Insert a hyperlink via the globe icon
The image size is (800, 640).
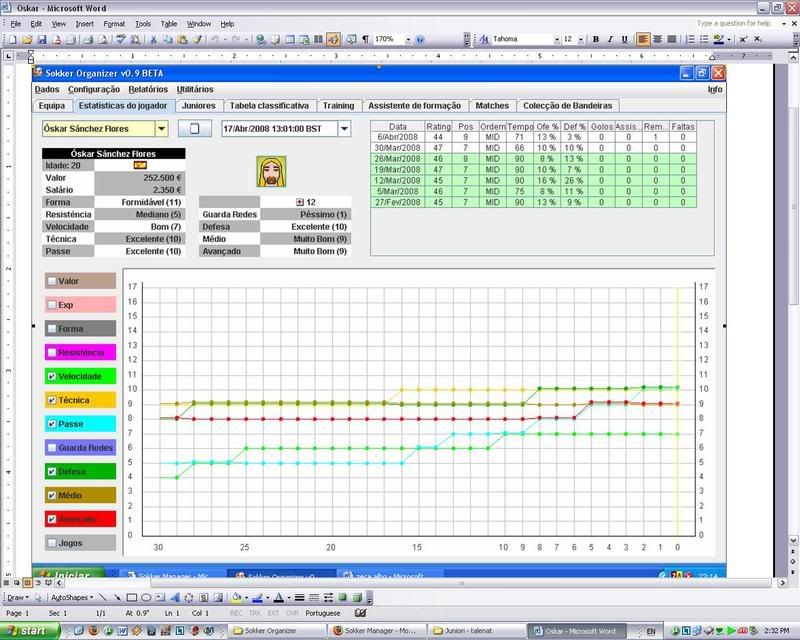pyautogui.click(x=261, y=39)
